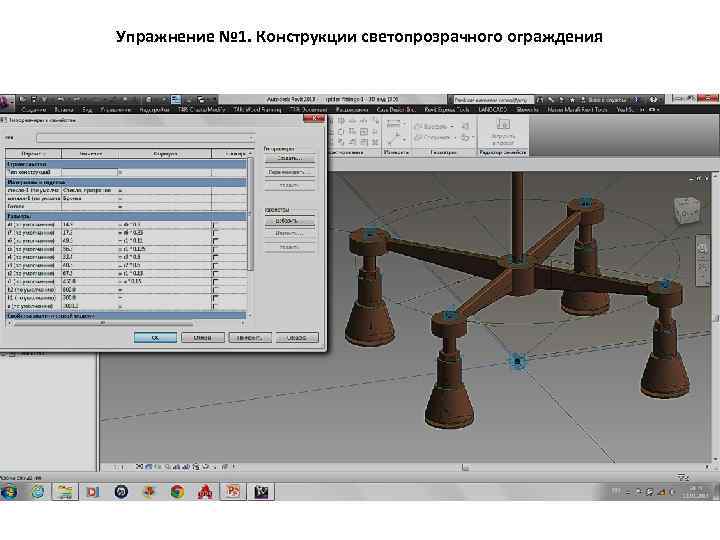720x540 pixels.
Task: Launch Internet Explorer from taskbar
Action: click(x=38, y=492)
